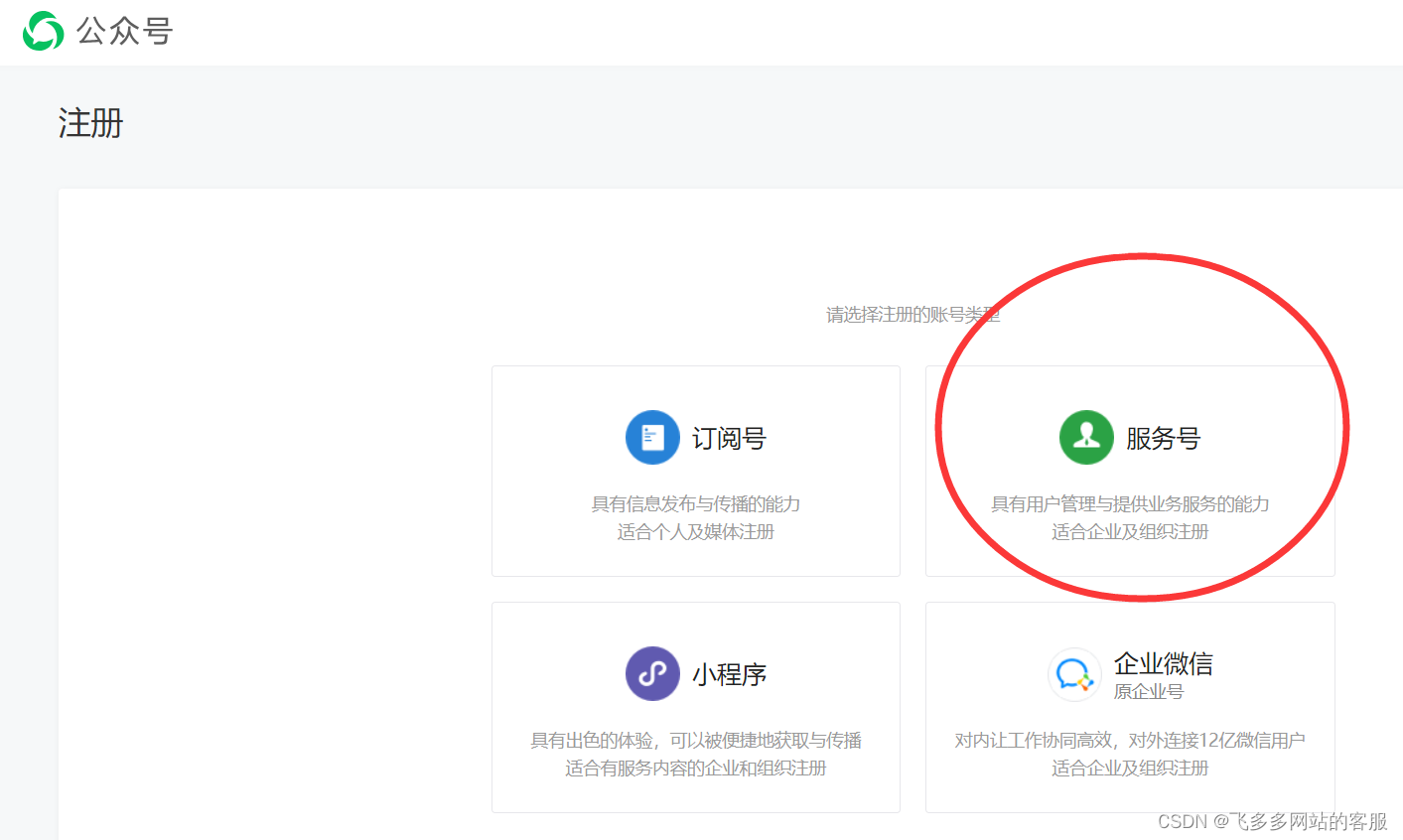Screen dimensions: 1403x840
Task: Click the 原企业号 subtitle text
Action: [x=1149, y=691]
